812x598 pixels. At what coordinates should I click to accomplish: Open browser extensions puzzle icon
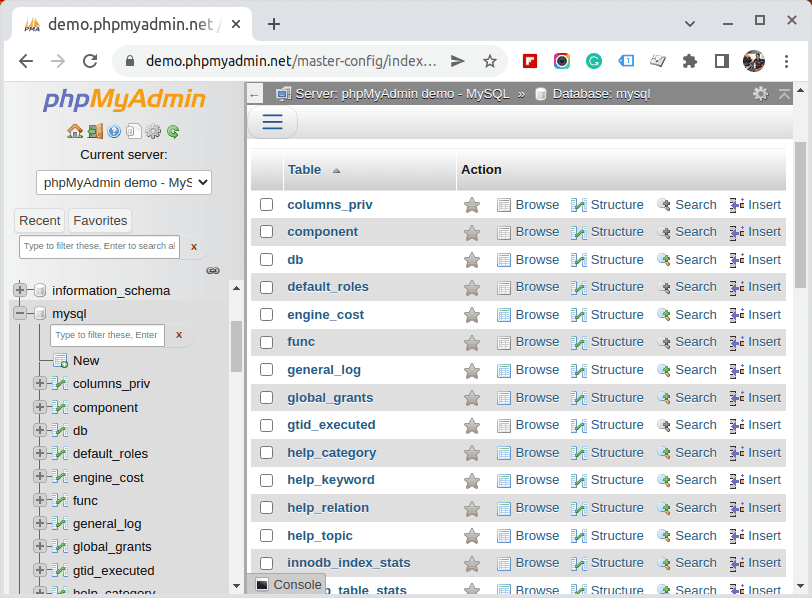tap(689, 61)
